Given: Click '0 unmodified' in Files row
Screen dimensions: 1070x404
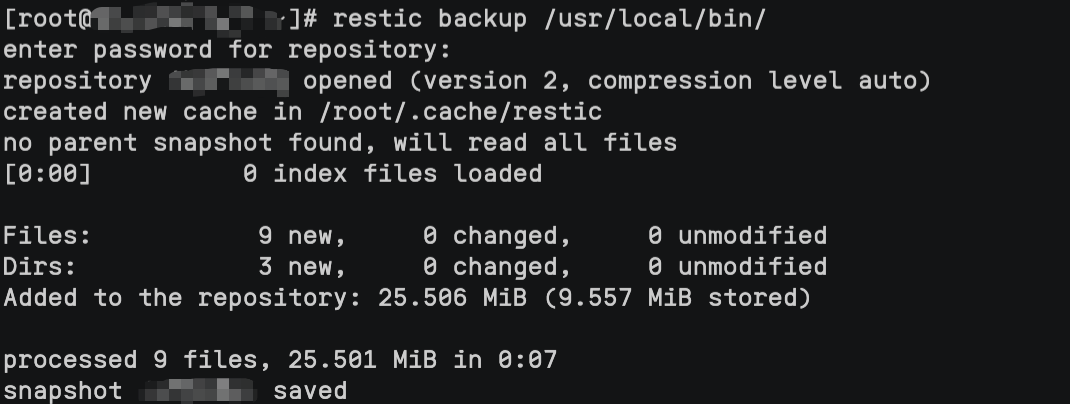Looking at the screenshot, I should 737,236.
